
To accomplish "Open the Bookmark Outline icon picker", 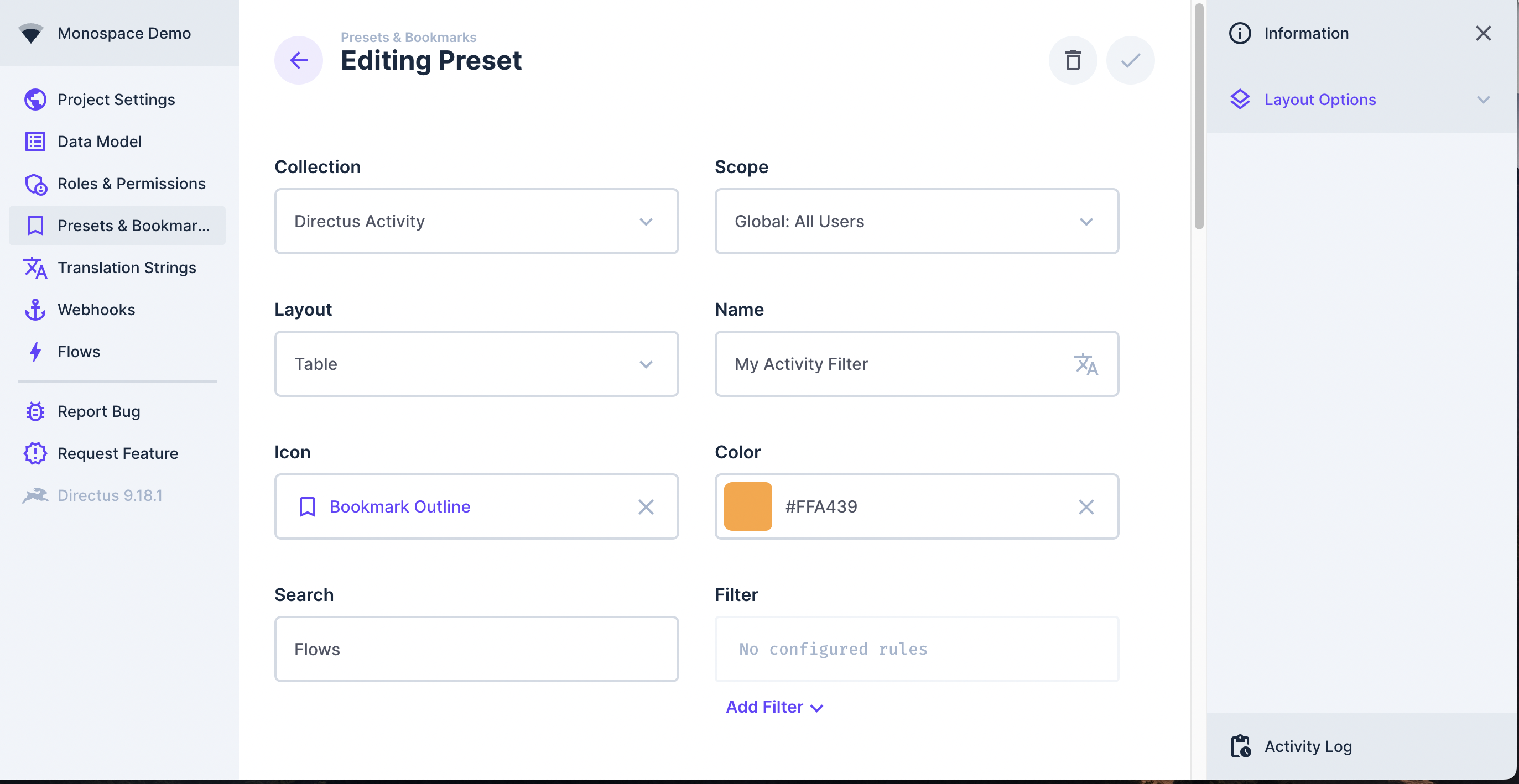I will coord(476,507).
